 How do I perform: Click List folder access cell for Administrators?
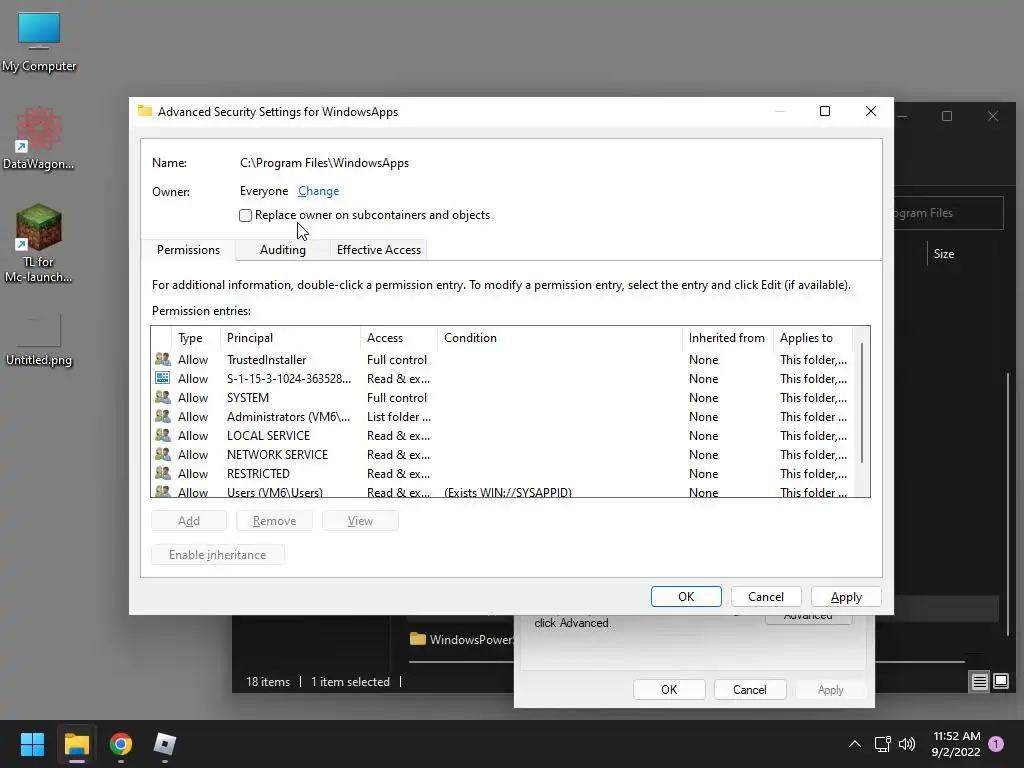[398, 416]
